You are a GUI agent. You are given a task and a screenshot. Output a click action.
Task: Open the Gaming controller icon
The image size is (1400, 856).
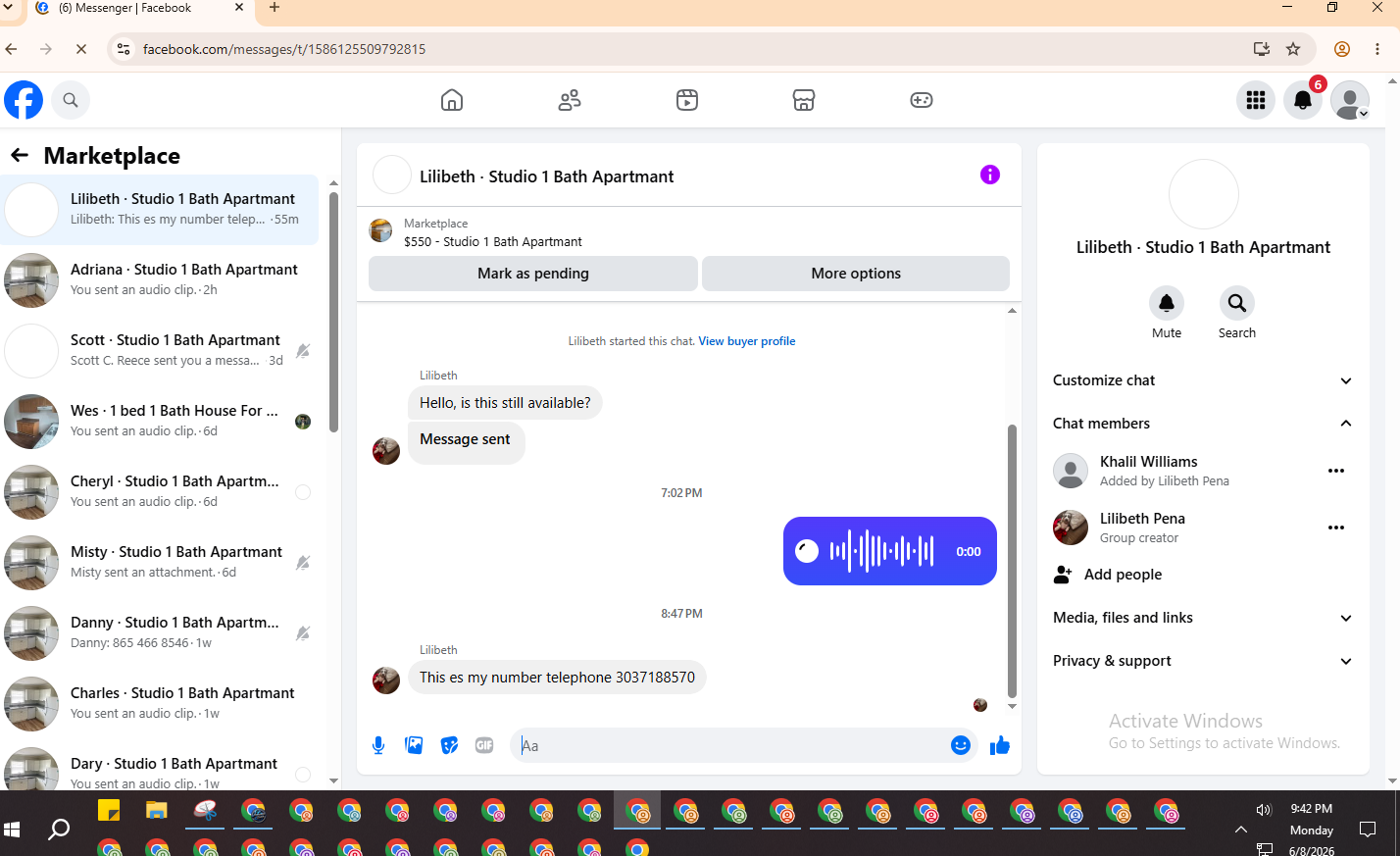922,100
